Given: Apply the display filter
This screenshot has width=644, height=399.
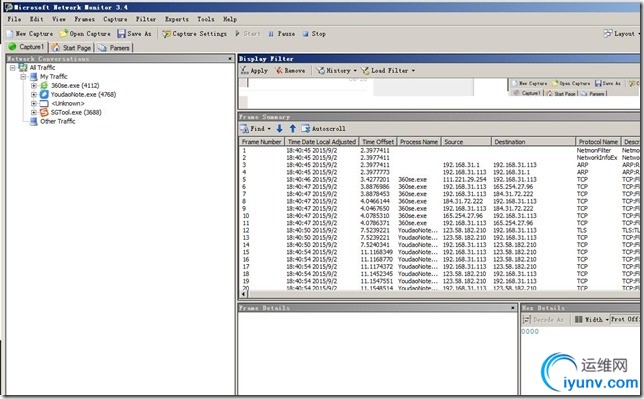Looking at the screenshot, I should pos(254,71).
